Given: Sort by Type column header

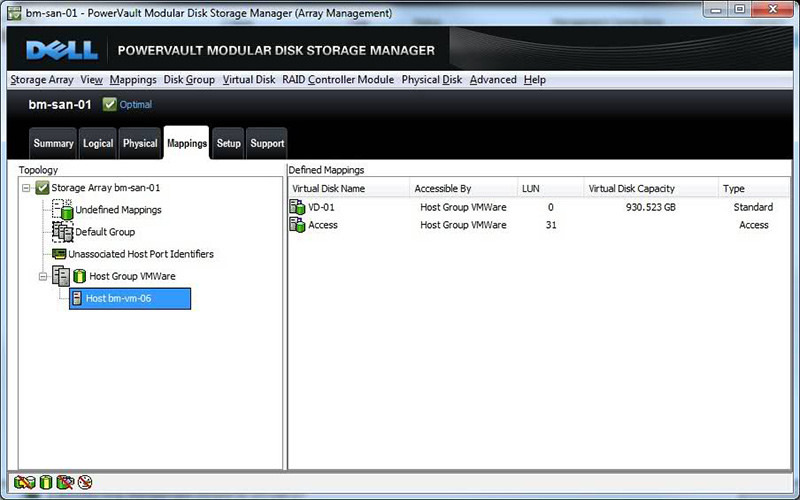Looking at the screenshot, I should pos(754,188).
